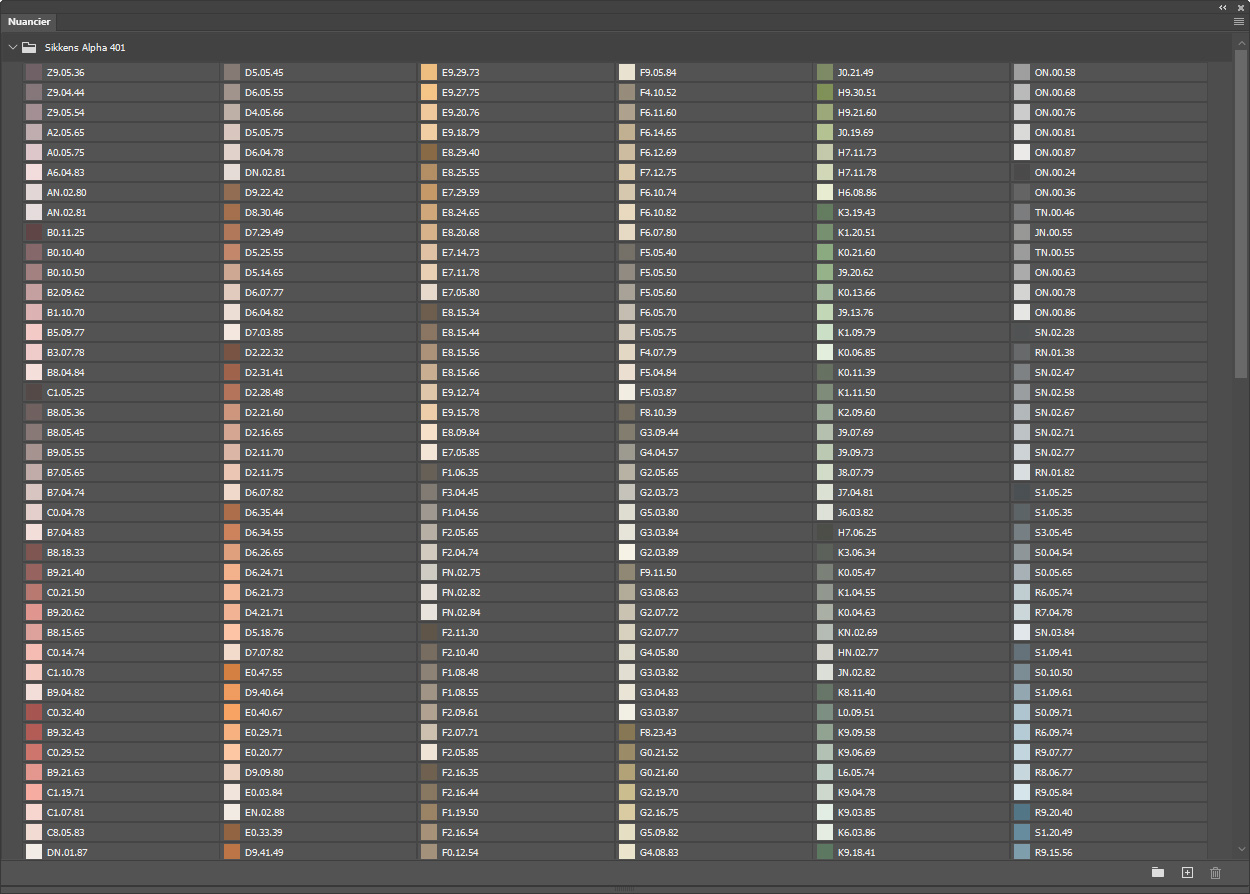Image resolution: width=1250 pixels, height=894 pixels.
Task: Click the label G3.09.44
Action: (660, 432)
